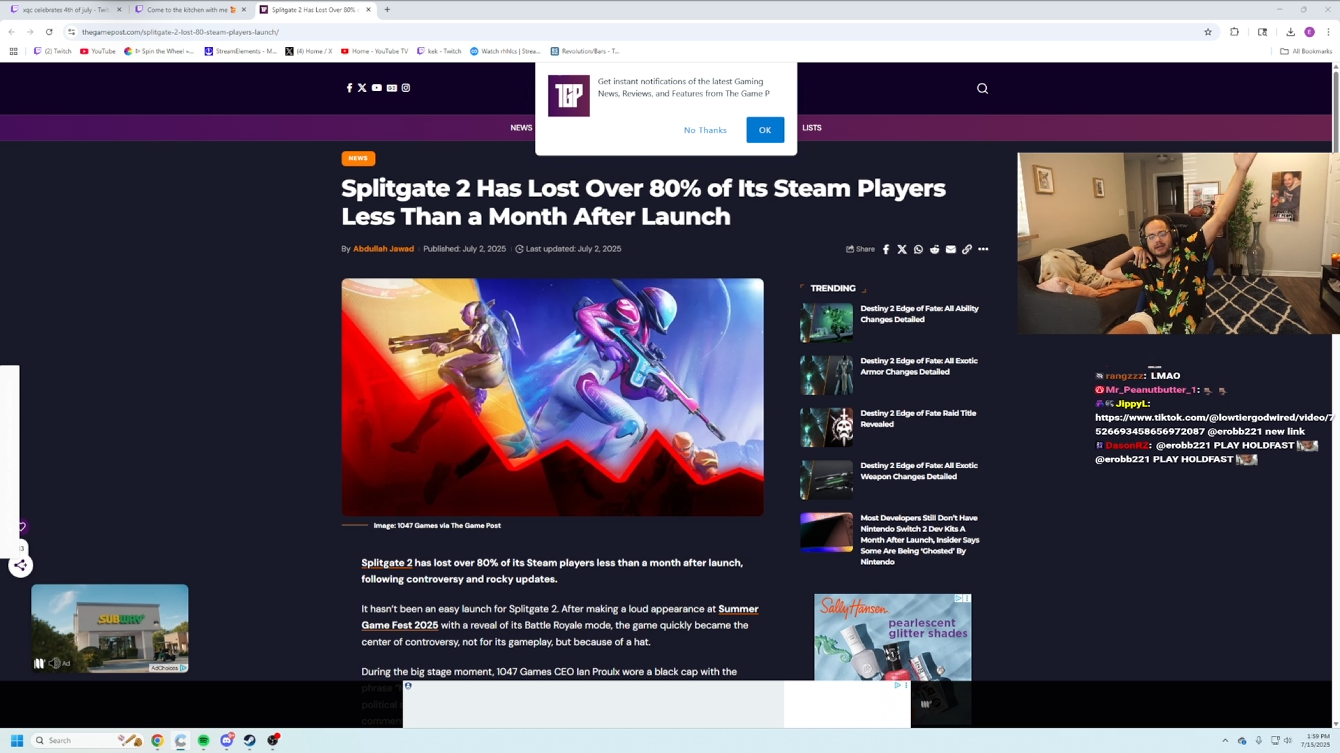
Task: Open the site's Facebook icon in header
Action: click(x=349, y=88)
